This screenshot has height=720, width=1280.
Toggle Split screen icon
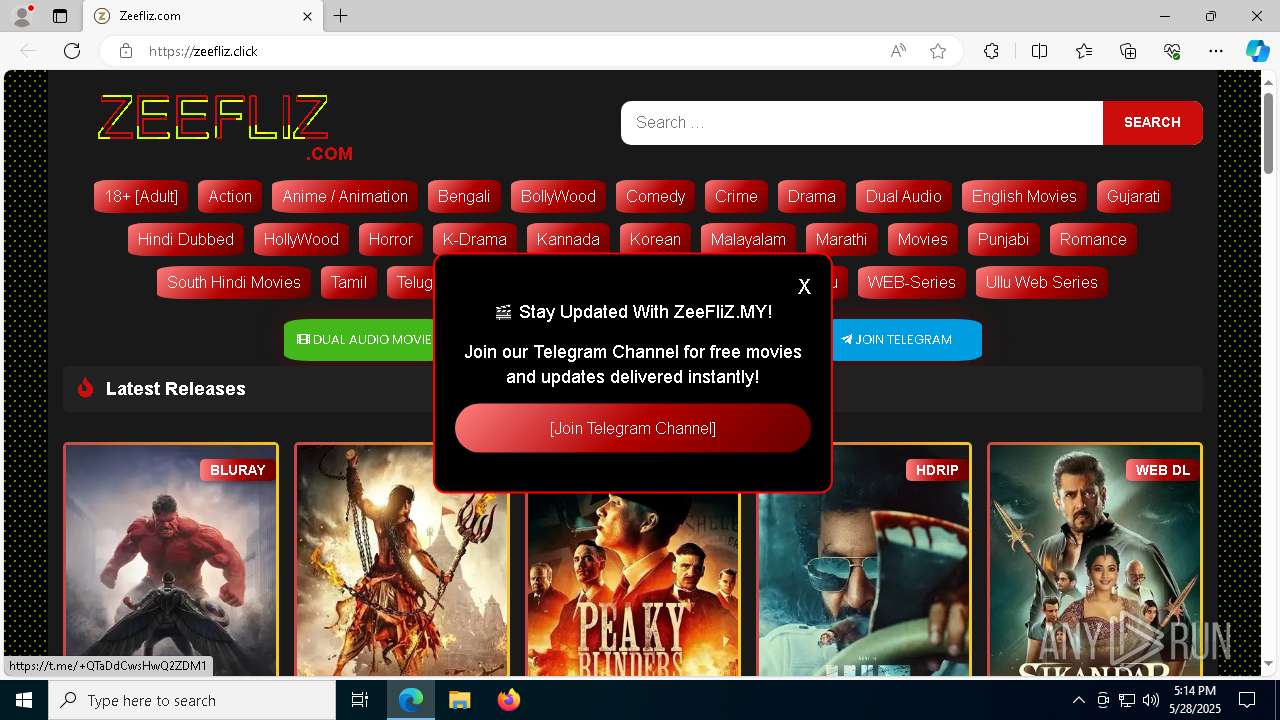1039,51
